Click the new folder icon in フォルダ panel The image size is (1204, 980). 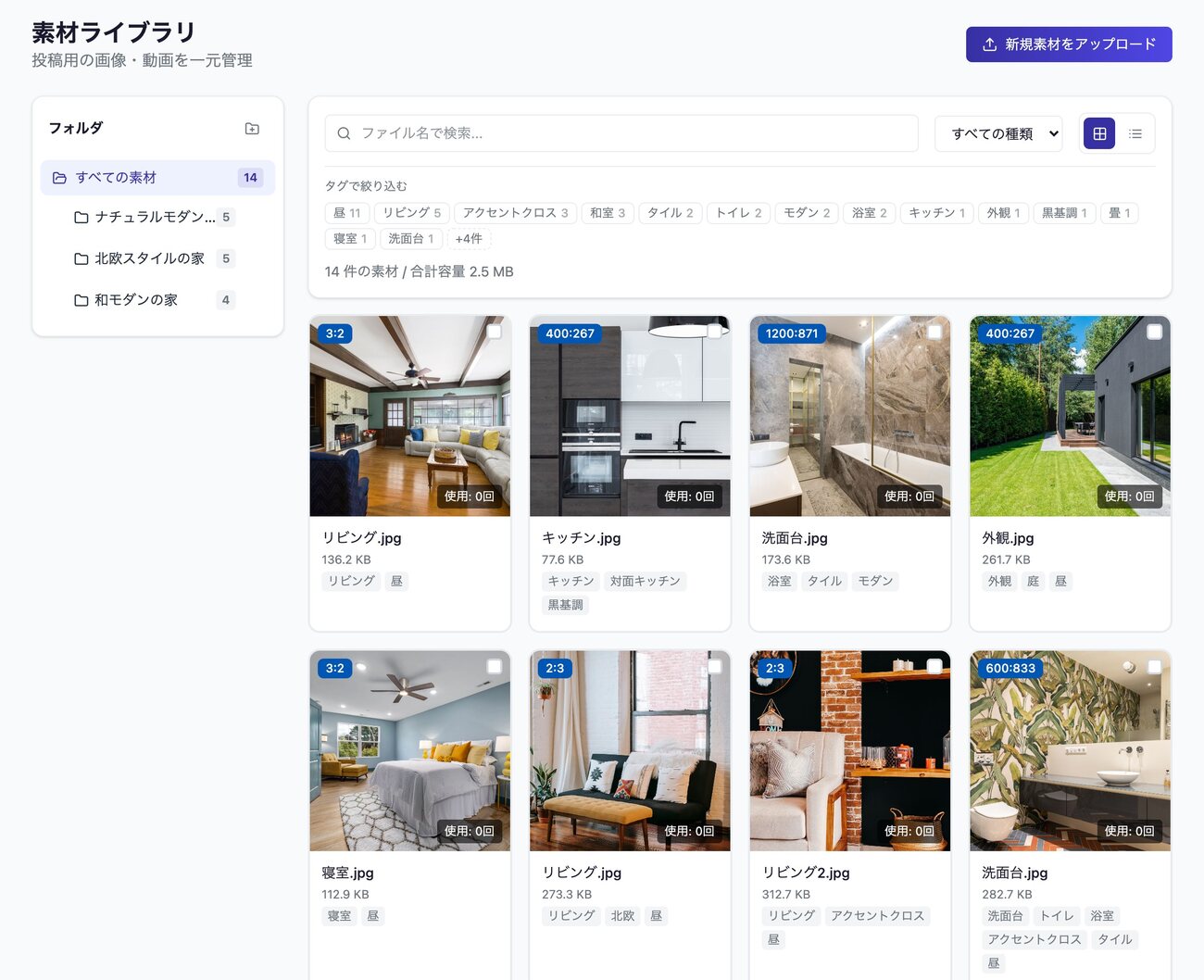click(x=252, y=129)
